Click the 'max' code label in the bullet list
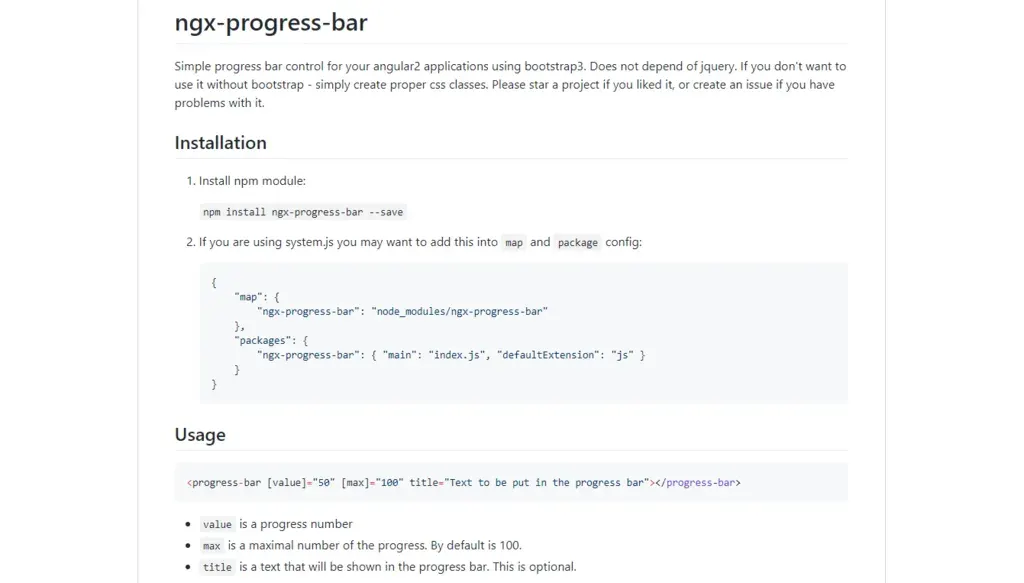Image resolution: width=1024 pixels, height=583 pixels. pyautogui.click(x=212, y=546)
